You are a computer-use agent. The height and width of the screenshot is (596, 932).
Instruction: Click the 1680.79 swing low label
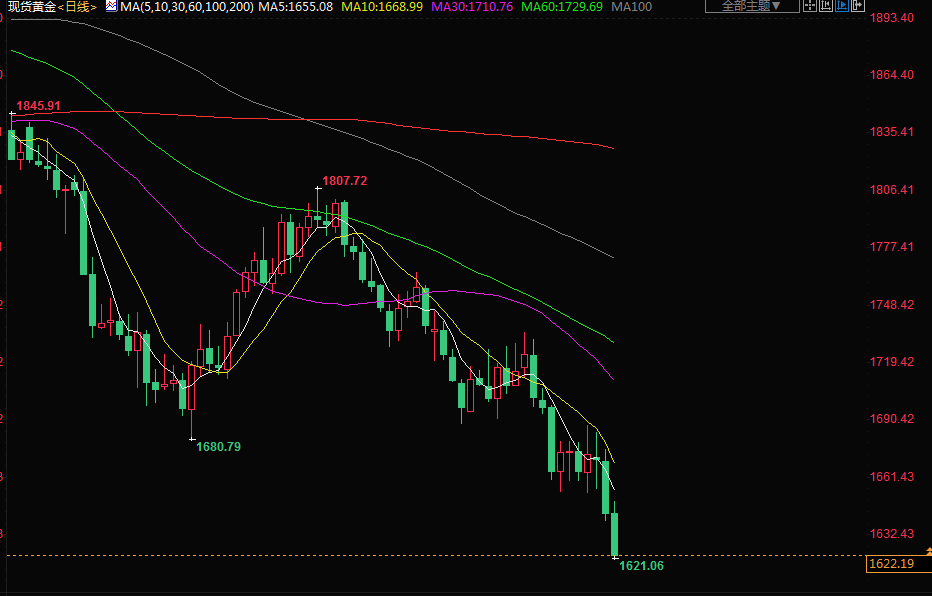[218, 446]
